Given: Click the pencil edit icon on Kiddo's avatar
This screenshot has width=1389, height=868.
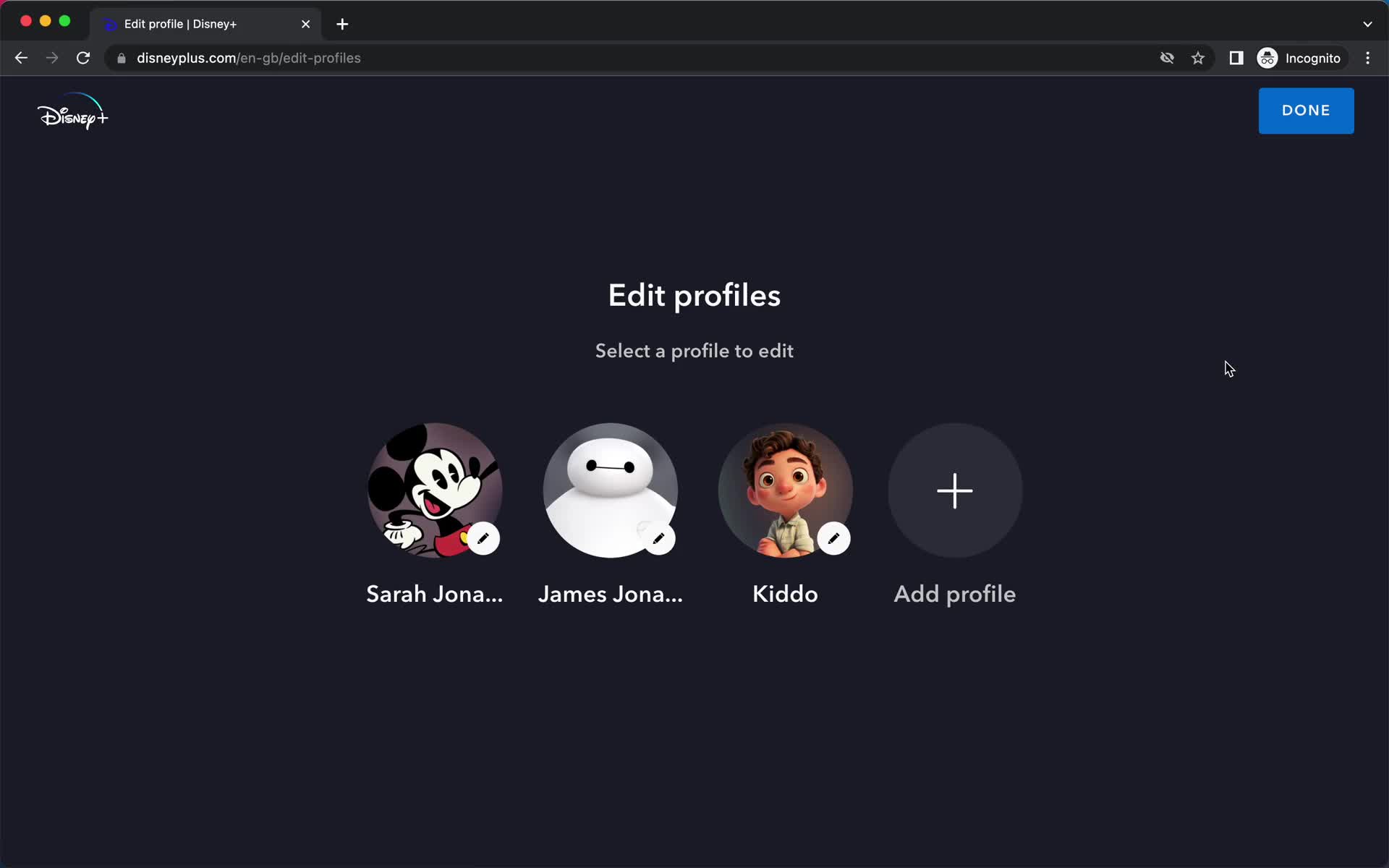Looking at the screenshot, I should (833, 538).
